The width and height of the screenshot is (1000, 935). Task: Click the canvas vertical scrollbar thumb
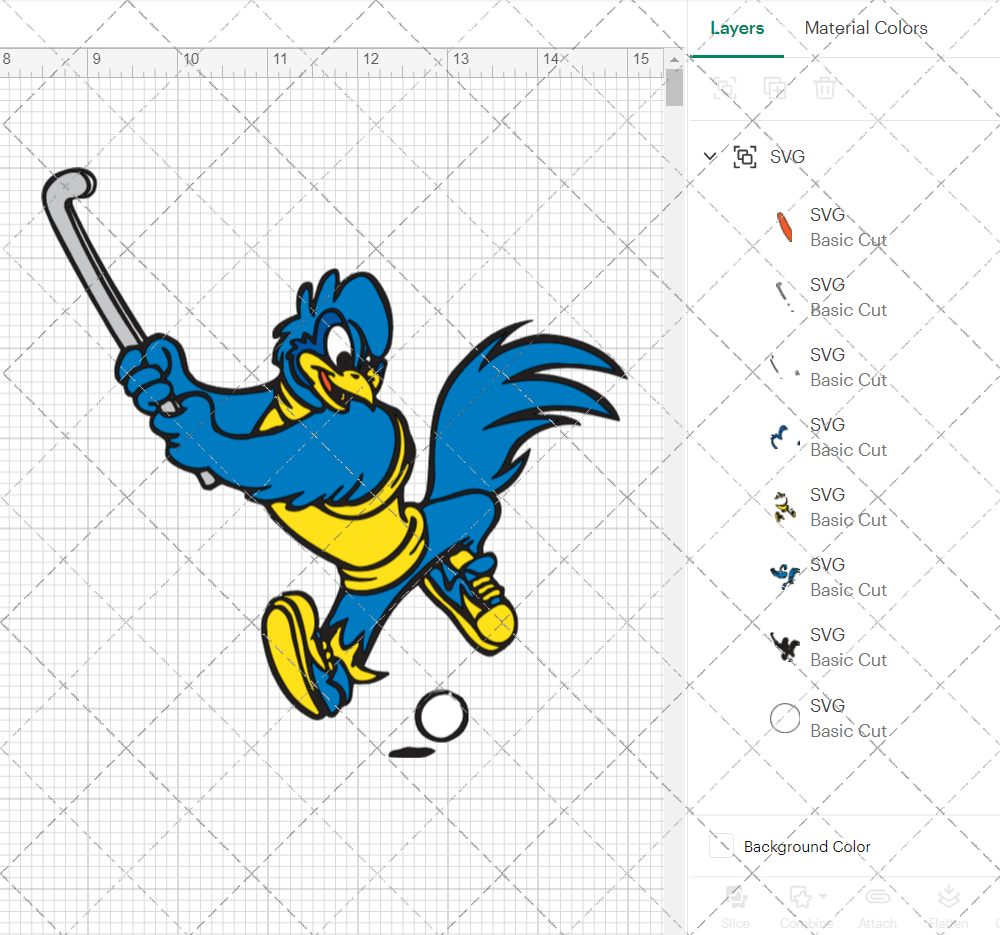[x=674, y=87]
